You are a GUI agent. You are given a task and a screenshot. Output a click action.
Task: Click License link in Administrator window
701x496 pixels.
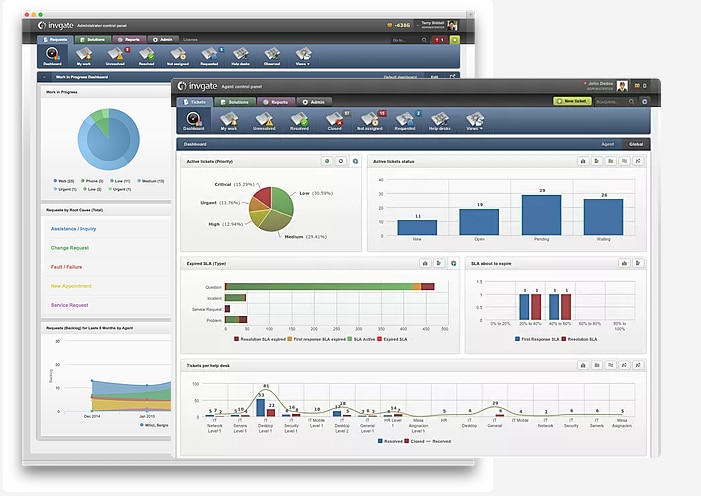(190, 40)
